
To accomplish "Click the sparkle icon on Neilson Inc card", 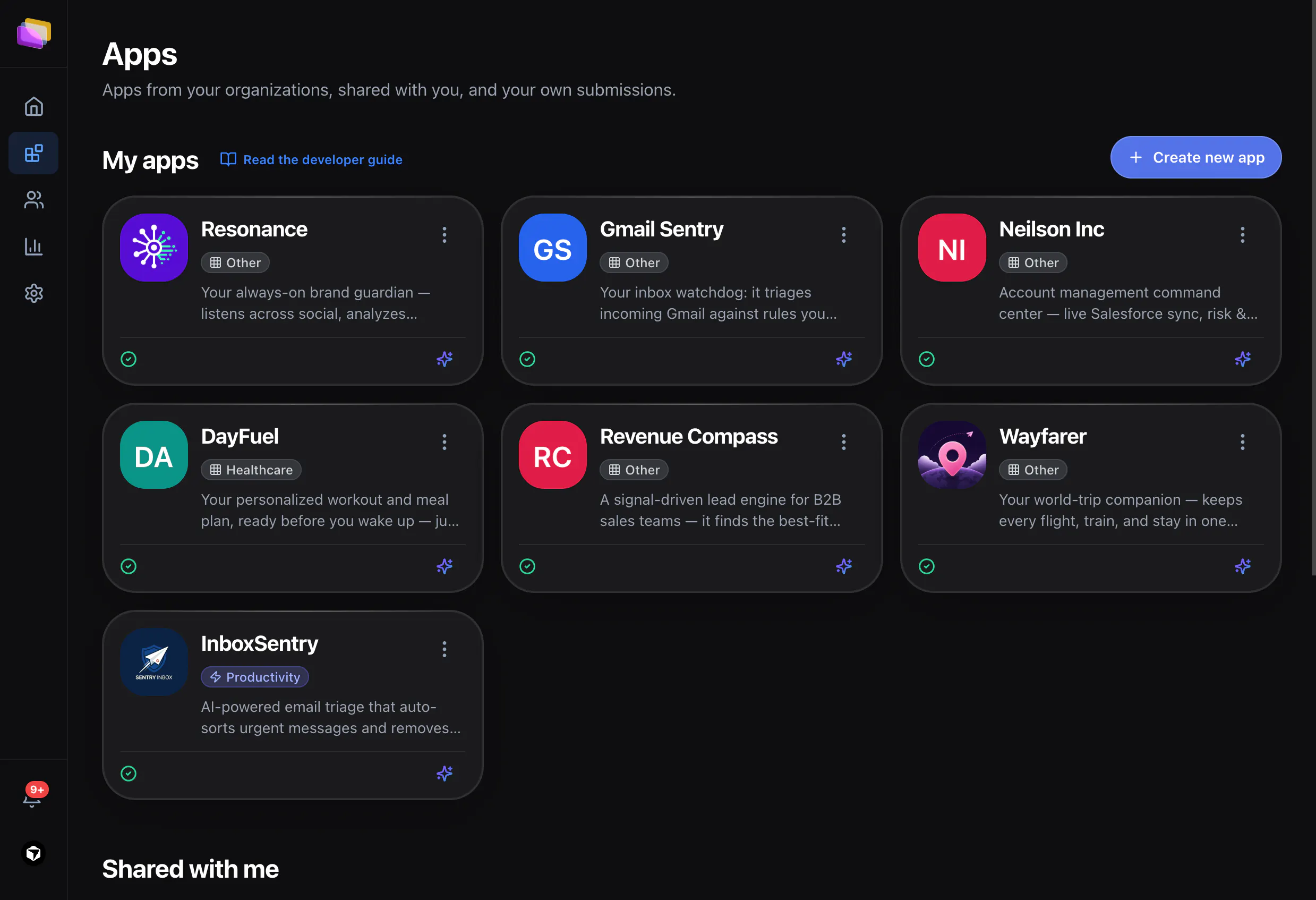I will [x=1242, y=359].
